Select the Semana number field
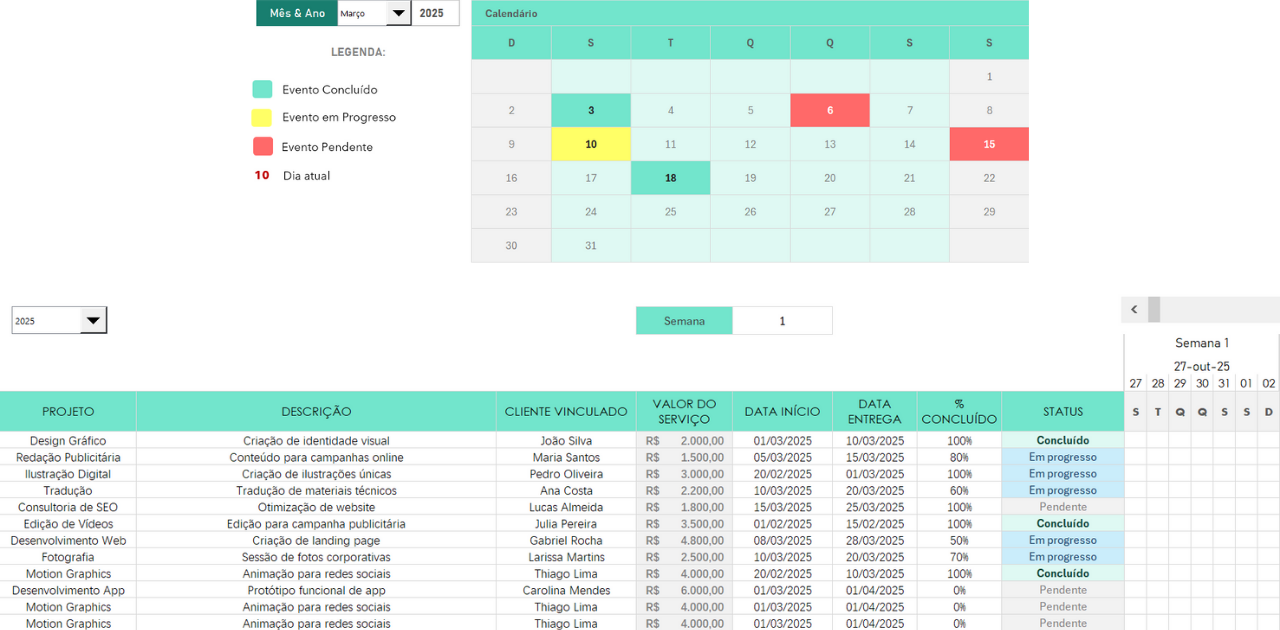 point(782,321)
